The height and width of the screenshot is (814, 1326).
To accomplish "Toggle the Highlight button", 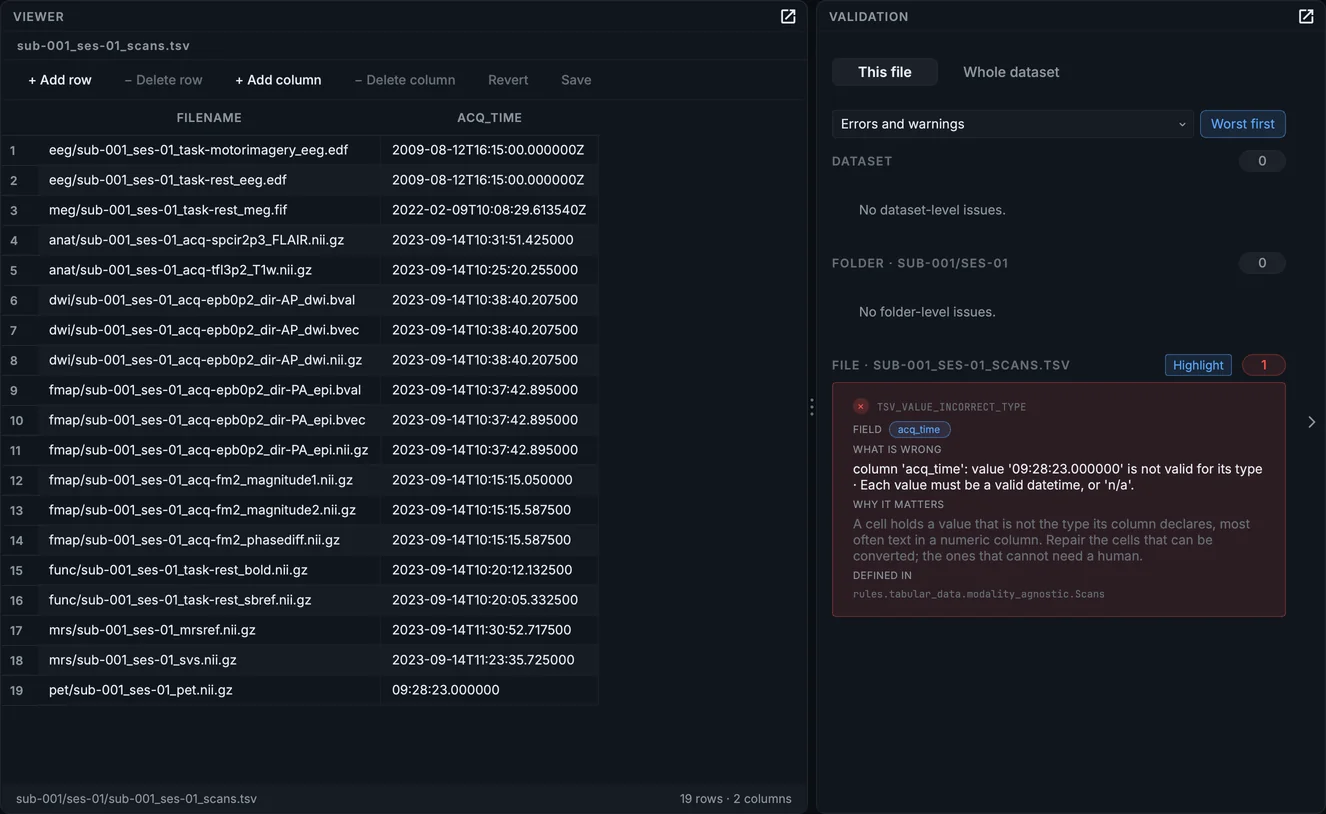I will (1198, 365).
